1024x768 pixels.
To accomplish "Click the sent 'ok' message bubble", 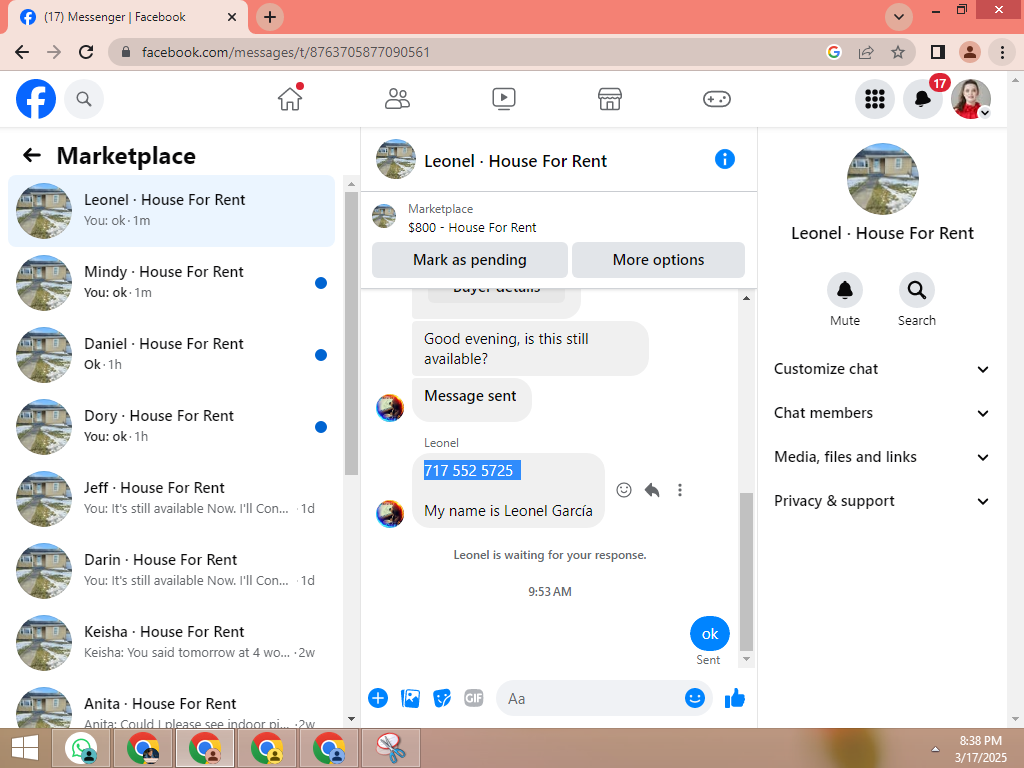I will pyautogui.click(x=709, y=633).
